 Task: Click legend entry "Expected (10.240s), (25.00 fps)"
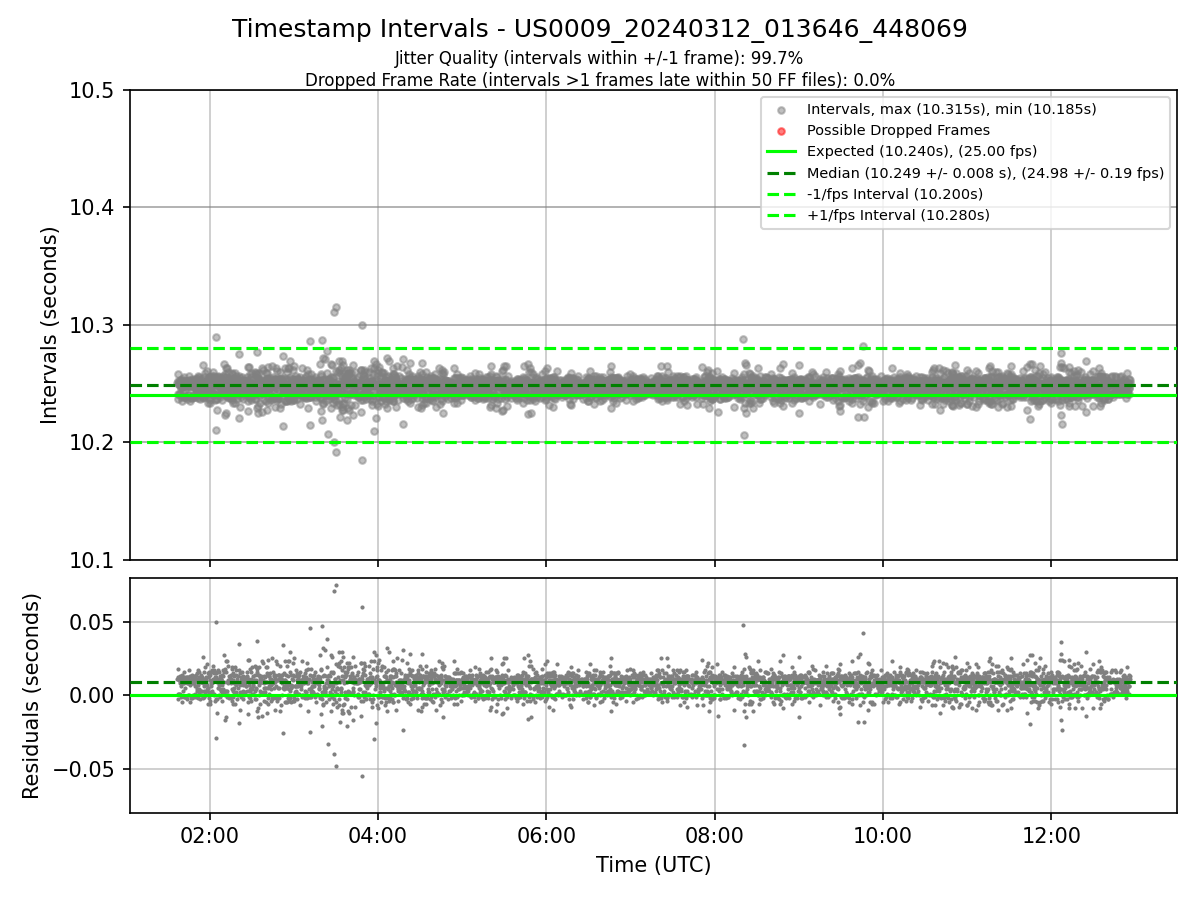point(921,151)
